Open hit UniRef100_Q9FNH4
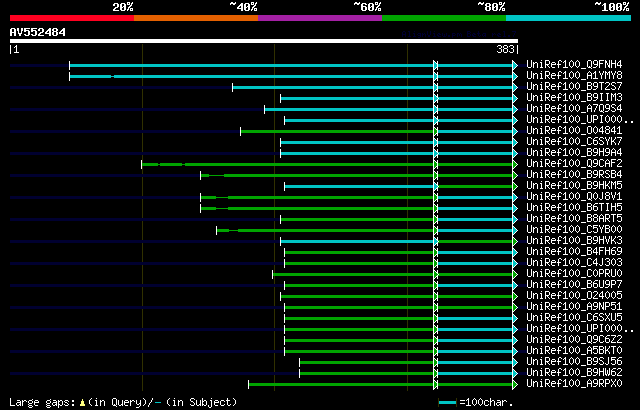Image resolution: width=640 pixels, height=410 pixels. click(574, 64)
